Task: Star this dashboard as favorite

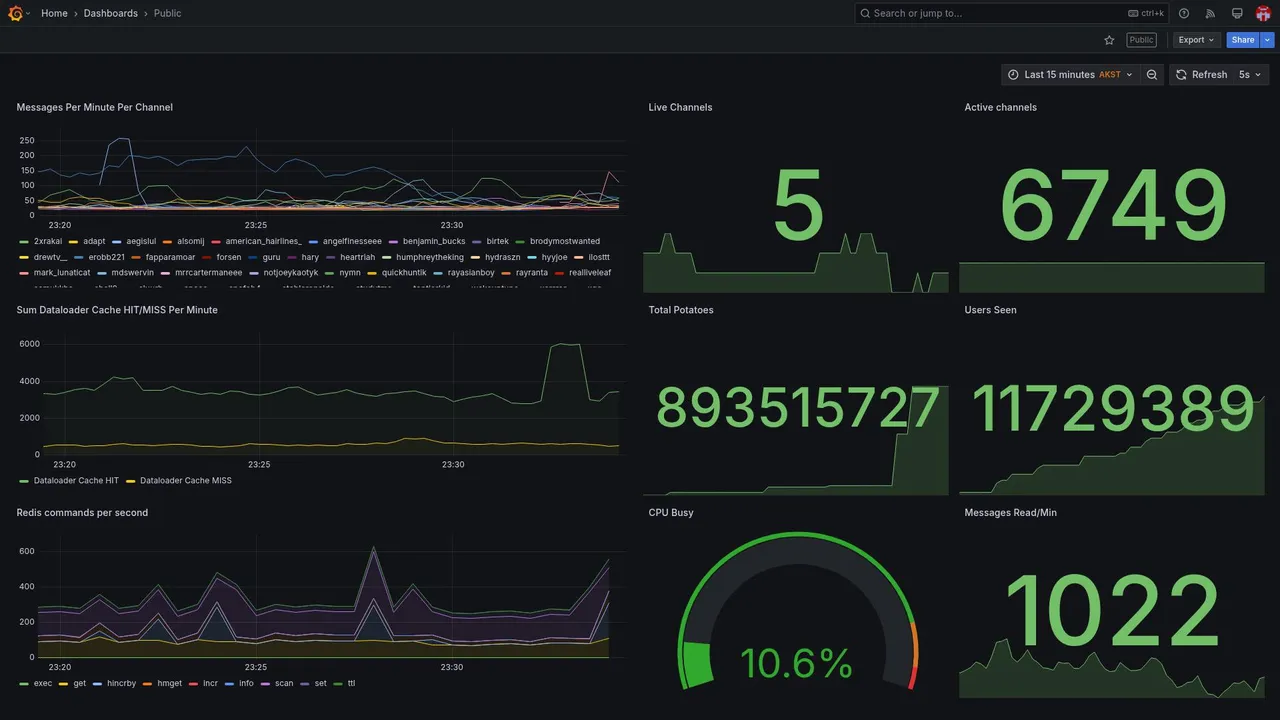Action: point(1109,40)
